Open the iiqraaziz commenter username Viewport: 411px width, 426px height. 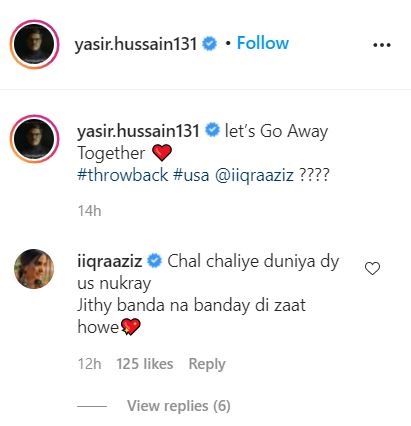[x=110, y=261]
